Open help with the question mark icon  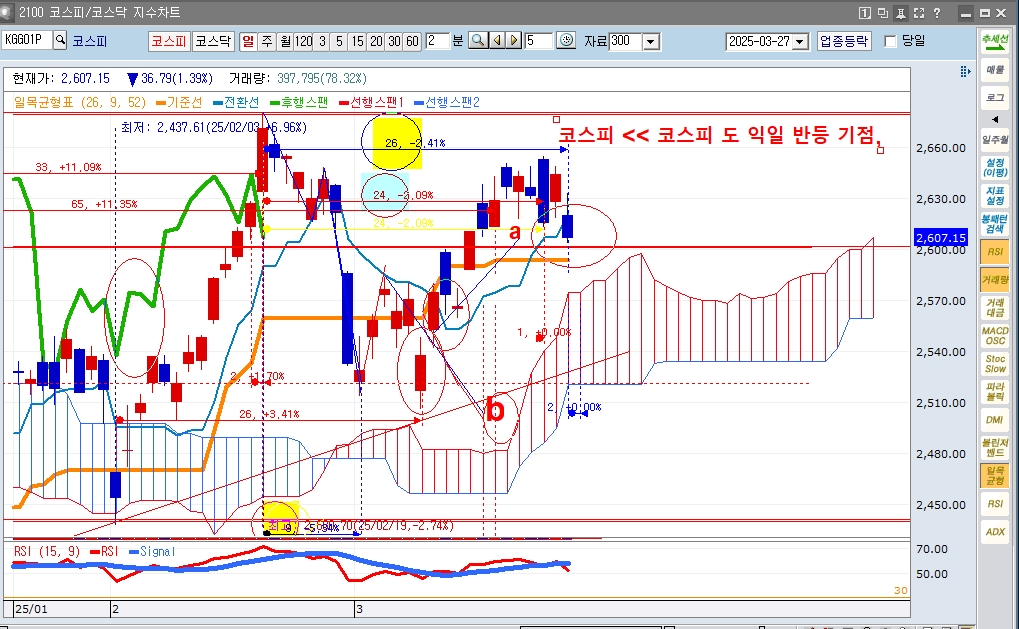point(936,13)
